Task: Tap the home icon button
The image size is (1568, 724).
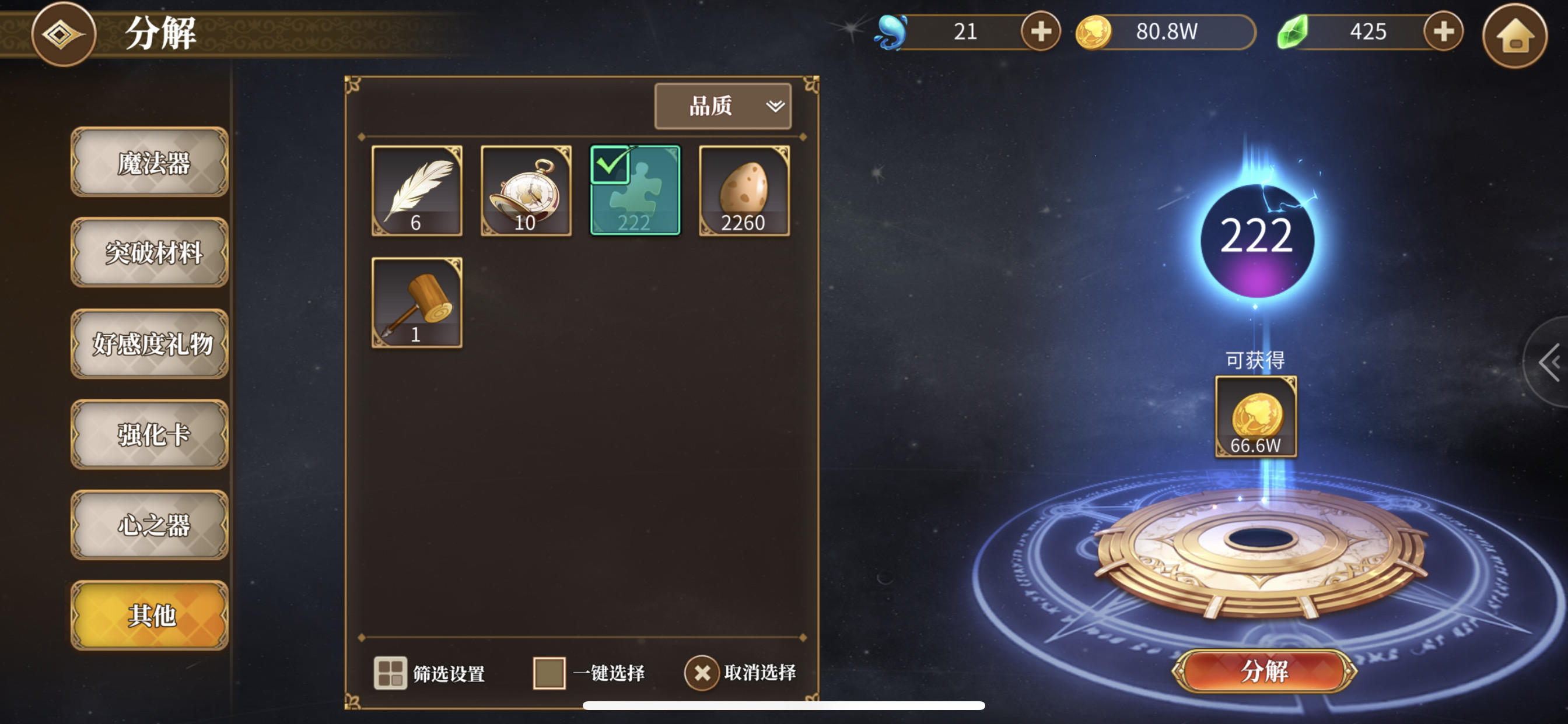Action: click(1514, 36)
